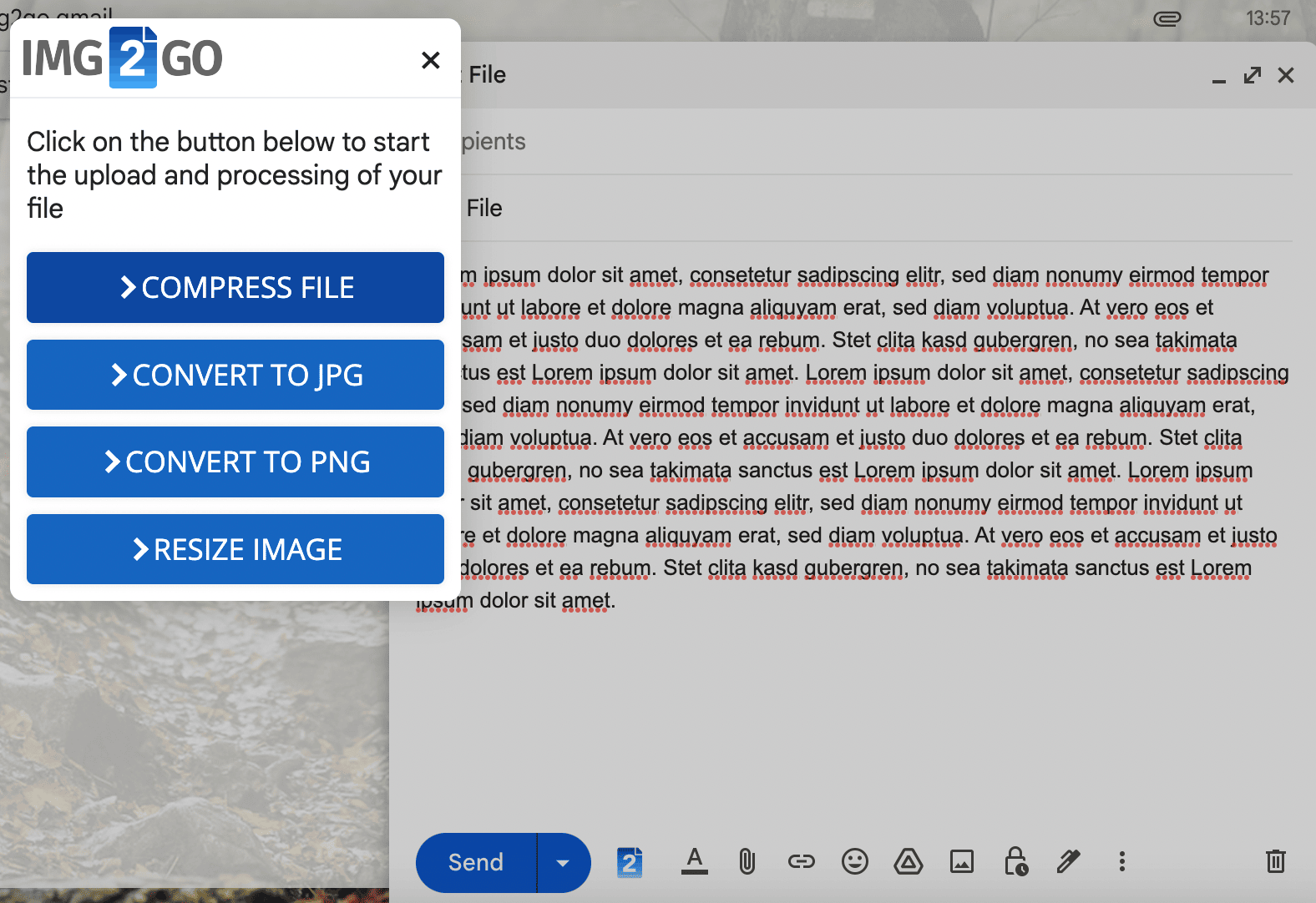The image size is (1316, 903).
Task: Insert signature with the pen icon
Action: tap(1069, 861)
